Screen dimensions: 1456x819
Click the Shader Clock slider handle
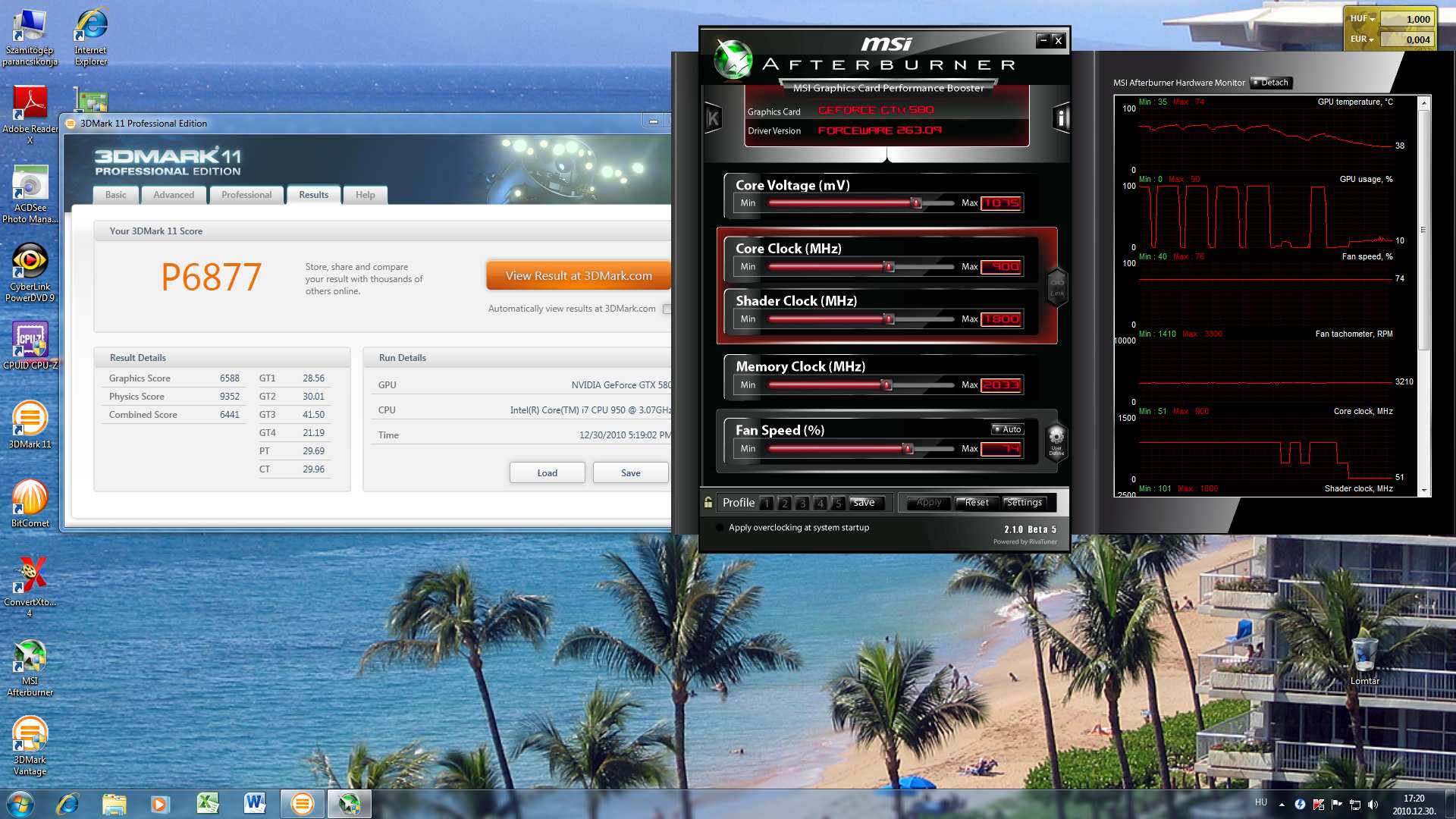(x=889, y=319)
